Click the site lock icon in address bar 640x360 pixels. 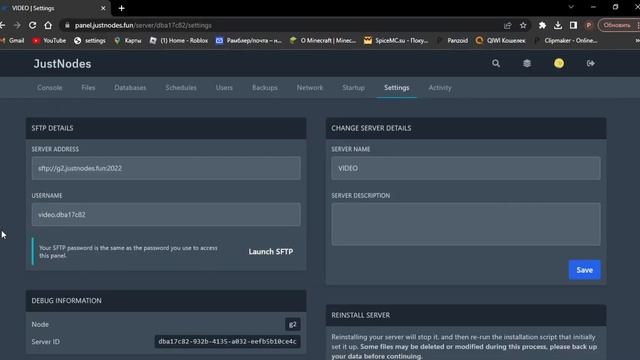click(x=67, y=25)
